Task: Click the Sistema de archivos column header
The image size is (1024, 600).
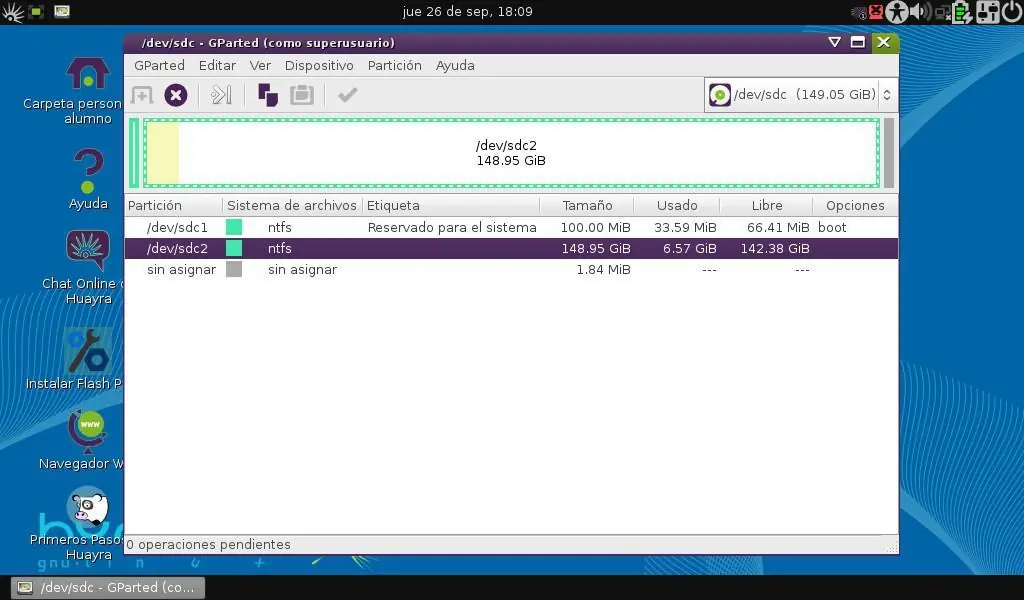Action: pos(292,206)
